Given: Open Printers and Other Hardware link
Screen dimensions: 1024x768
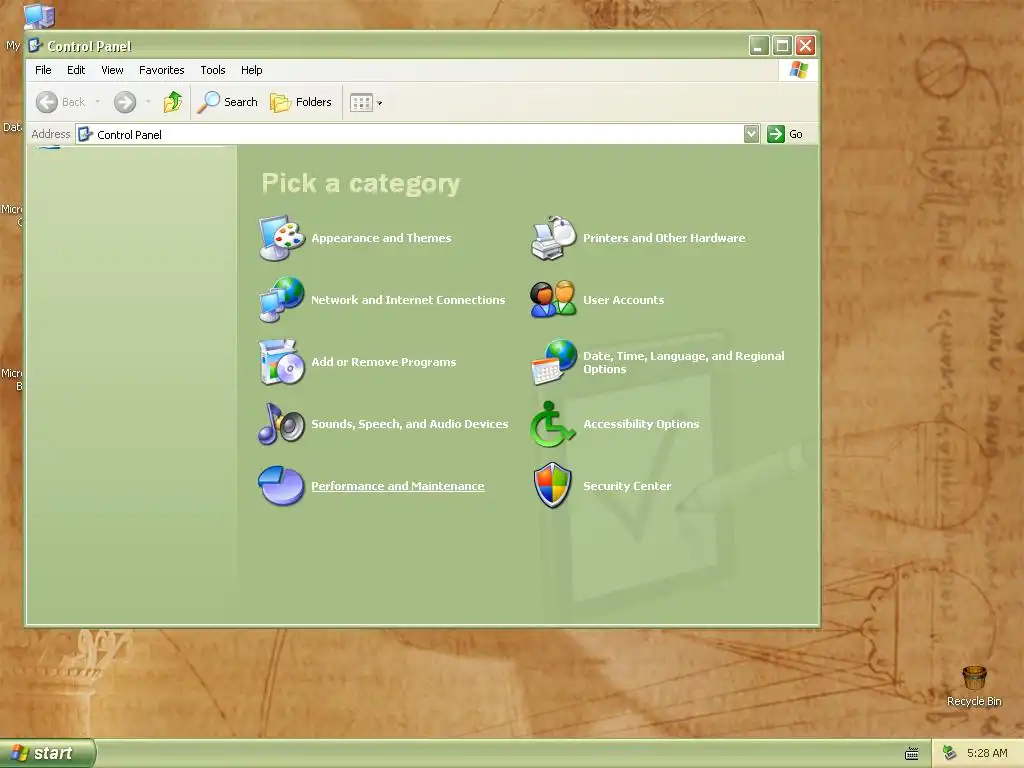Looking at the screenshot, I should [x=664, y=238].
